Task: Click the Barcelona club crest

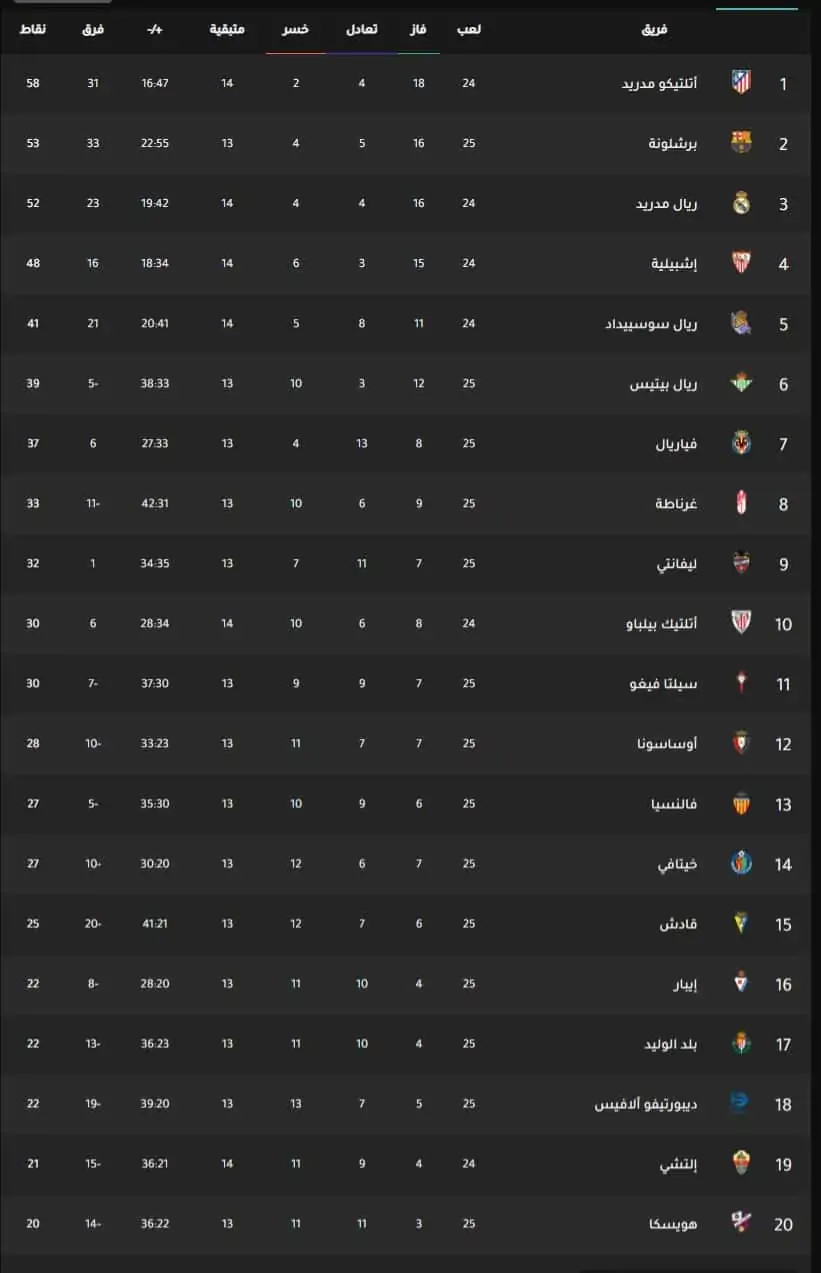Action: point(740,143)
